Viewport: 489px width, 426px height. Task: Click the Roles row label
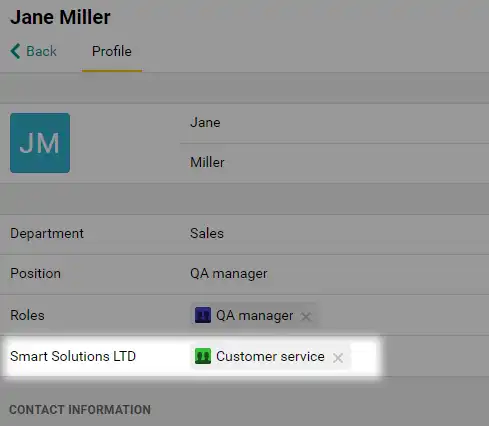27,315
